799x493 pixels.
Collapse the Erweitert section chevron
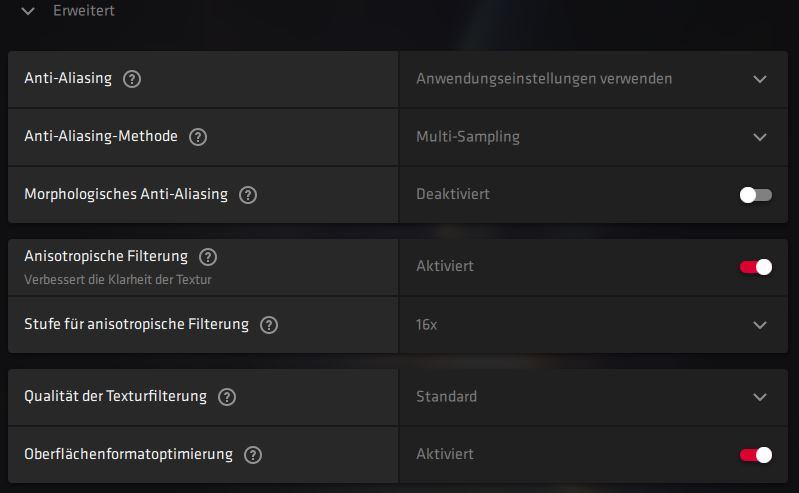[x=28, y=11]
